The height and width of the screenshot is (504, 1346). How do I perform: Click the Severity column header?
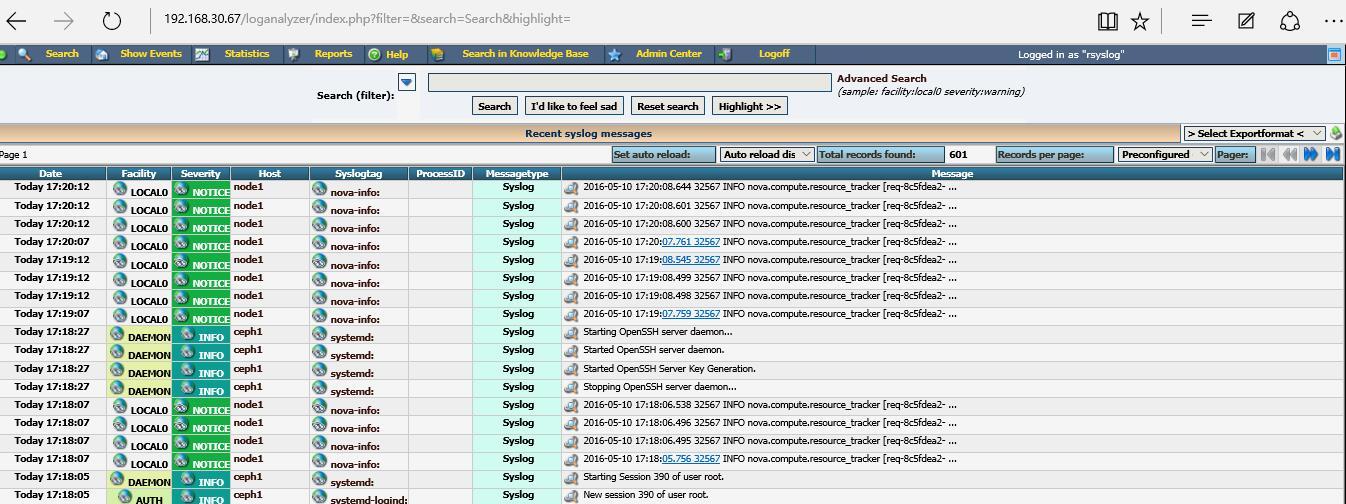click(x=201, y=174)
